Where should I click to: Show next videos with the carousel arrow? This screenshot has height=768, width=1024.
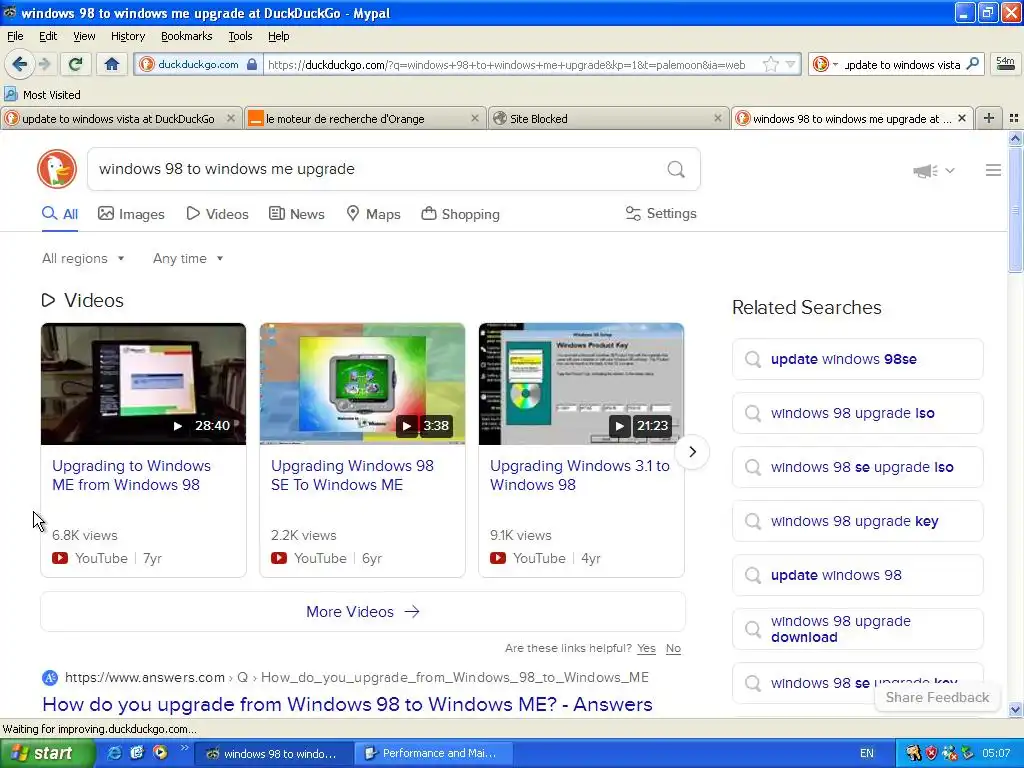(692, 452)
